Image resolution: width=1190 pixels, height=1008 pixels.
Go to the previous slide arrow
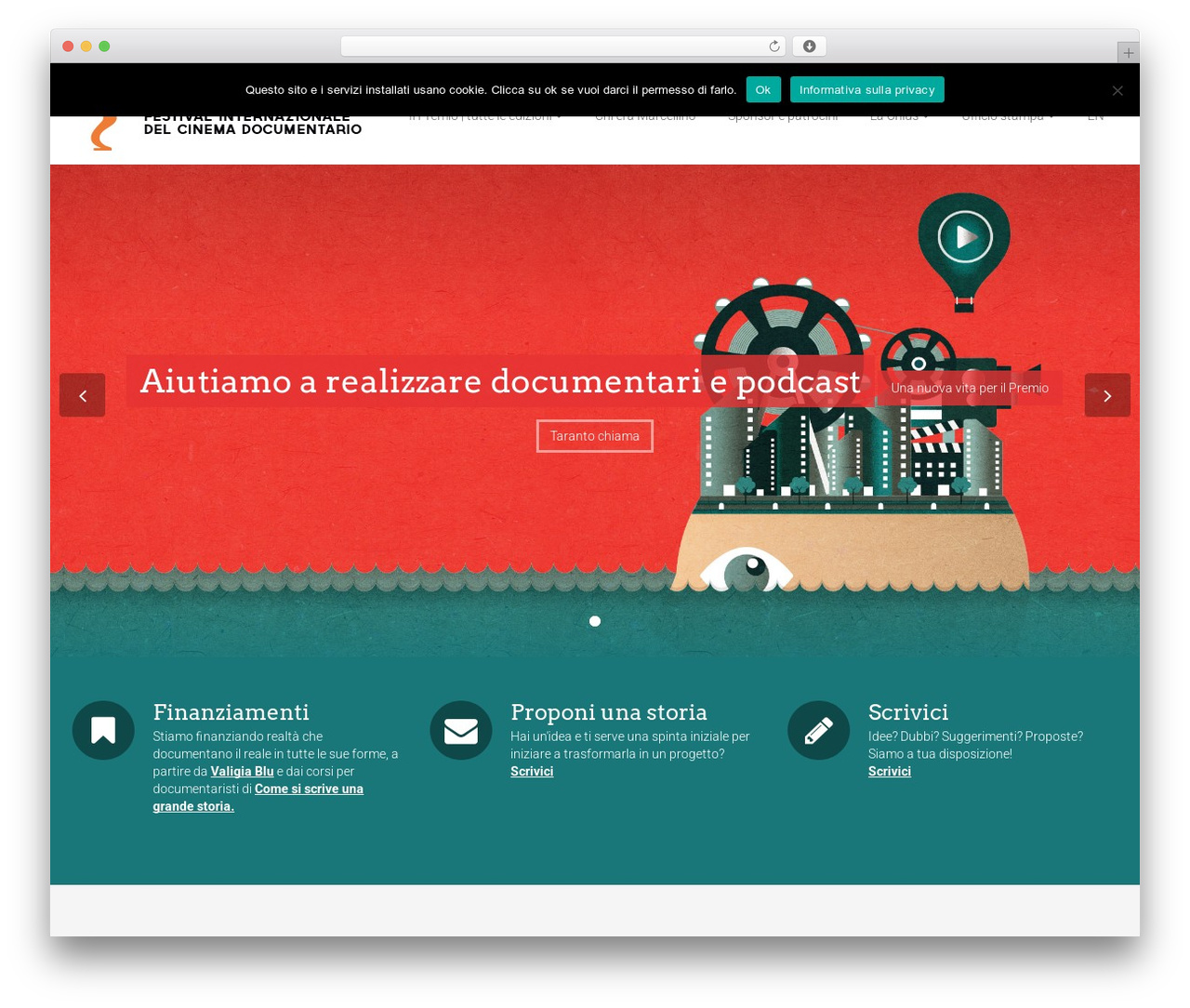pyautogui.click(x=82, y=395)
